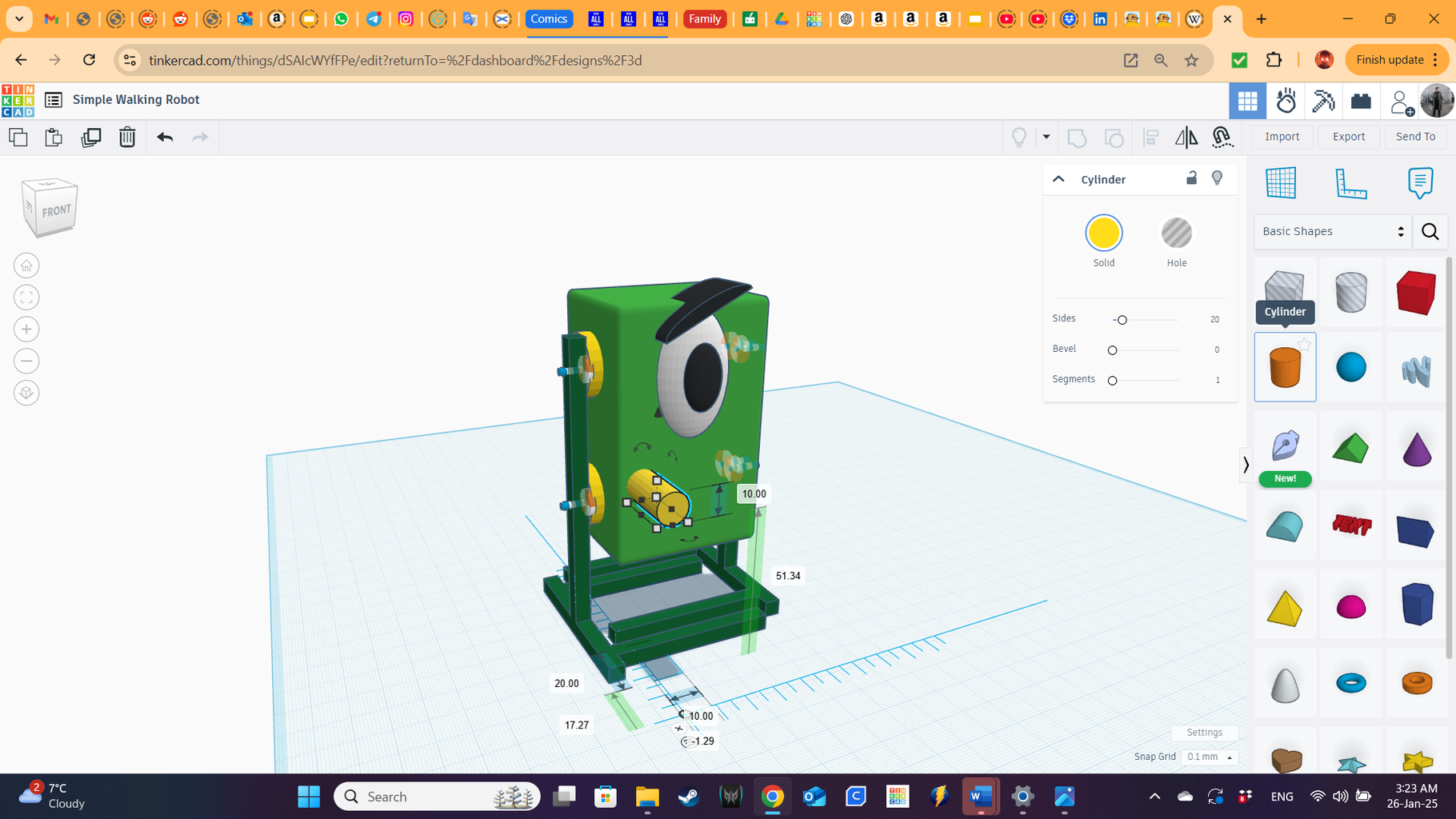
Task: Lock the selected Cylinder
Action: [x=1191, y=178]
